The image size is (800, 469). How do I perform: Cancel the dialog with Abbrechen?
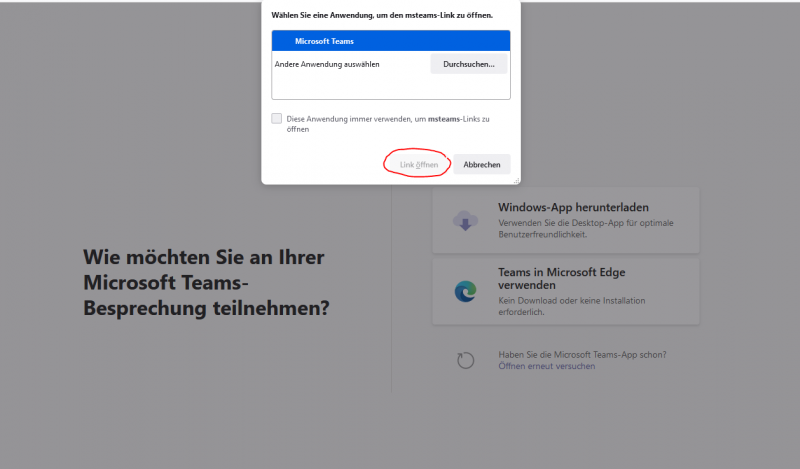(482, 164)
